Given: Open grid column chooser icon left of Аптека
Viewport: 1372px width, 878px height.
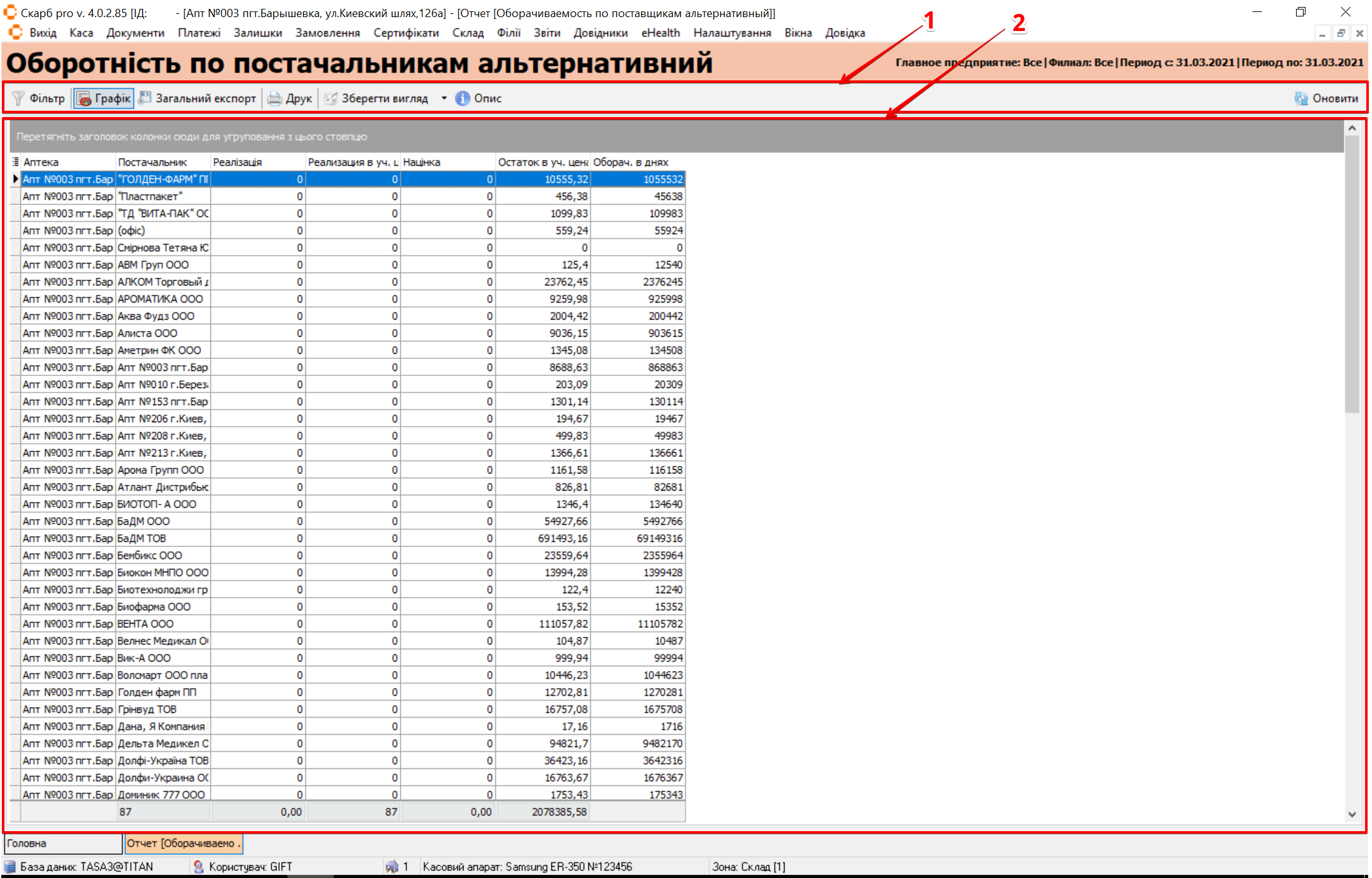Looking at the screenshot, I should pyautogui.click(x=15, y=162).
